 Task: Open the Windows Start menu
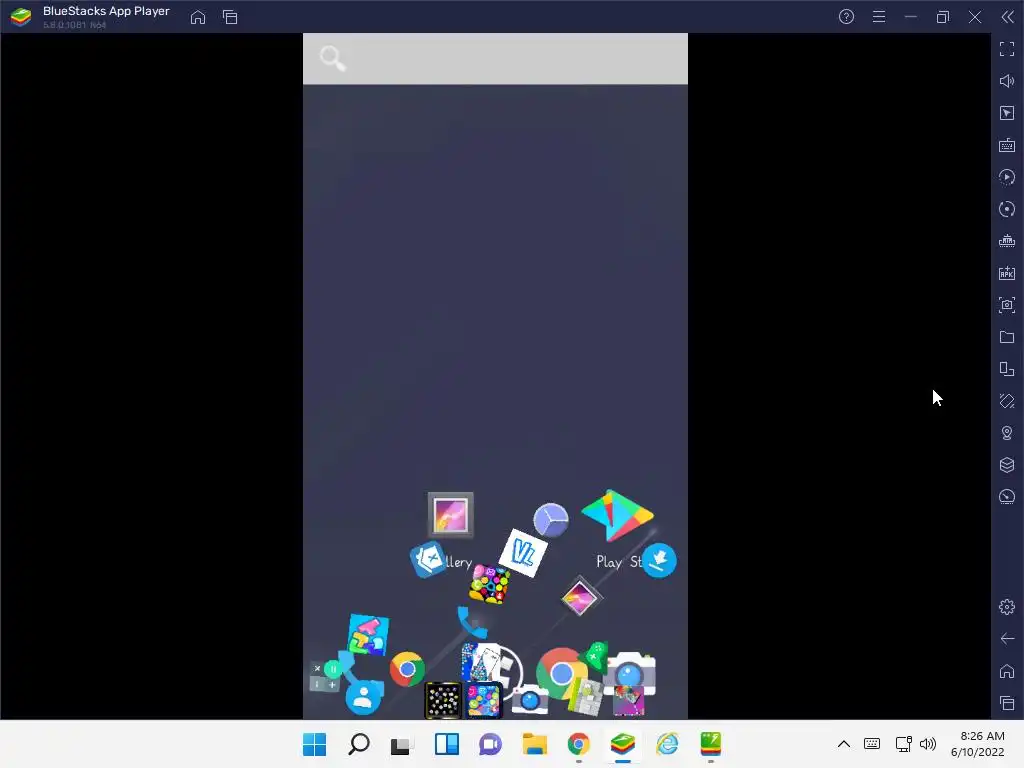tap(314, 744)
